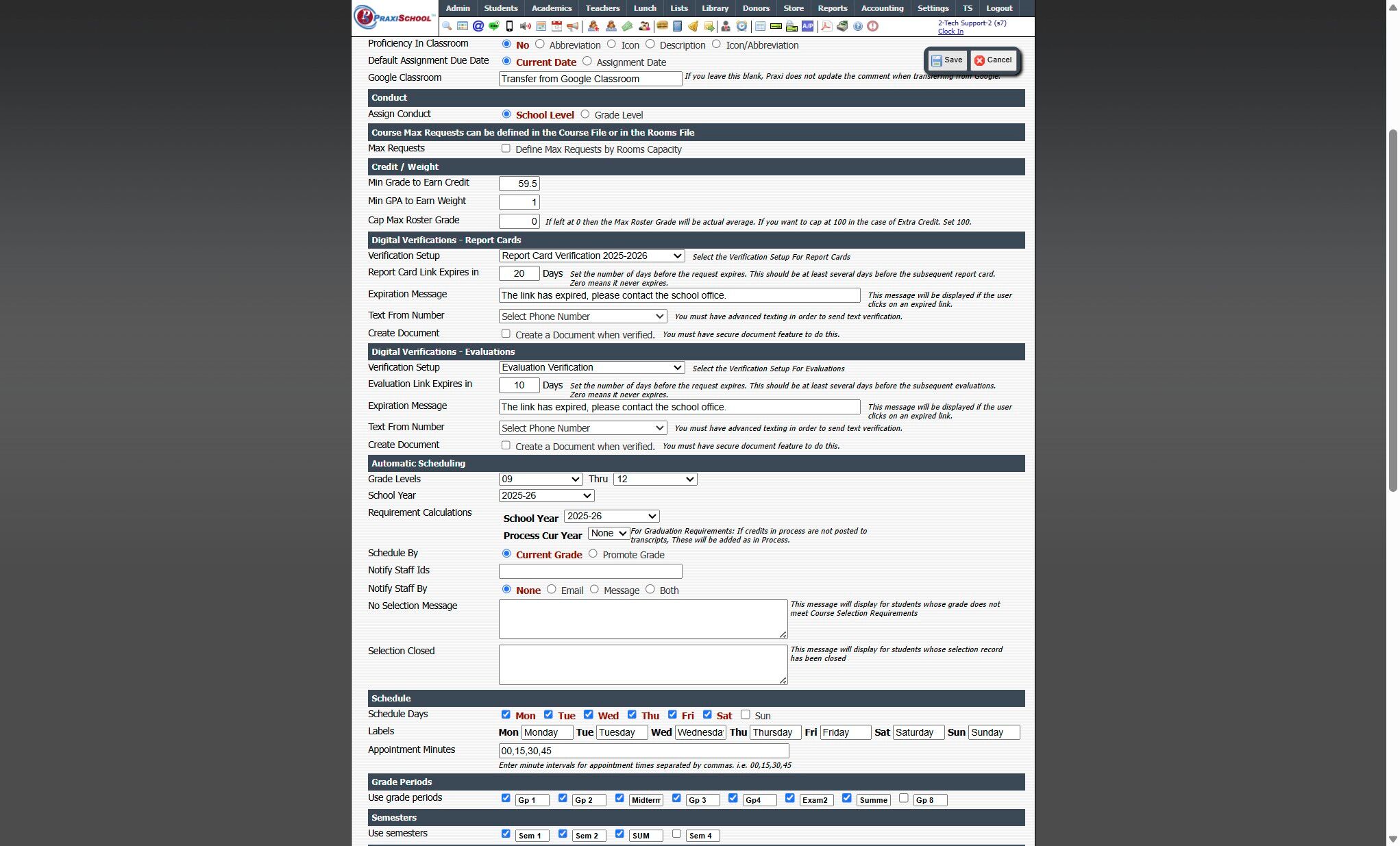
Task: Click the alarm clock icon
Action: 741,26
